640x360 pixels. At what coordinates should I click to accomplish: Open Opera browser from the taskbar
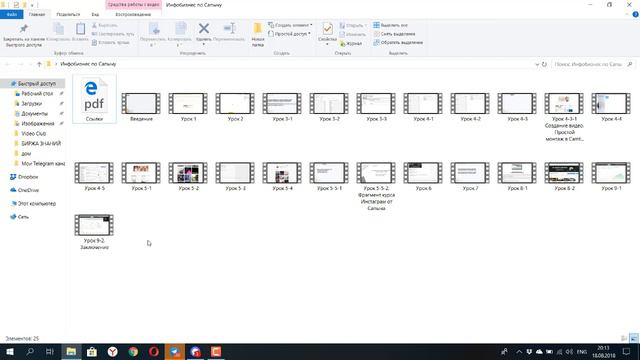tap(154, 351)
